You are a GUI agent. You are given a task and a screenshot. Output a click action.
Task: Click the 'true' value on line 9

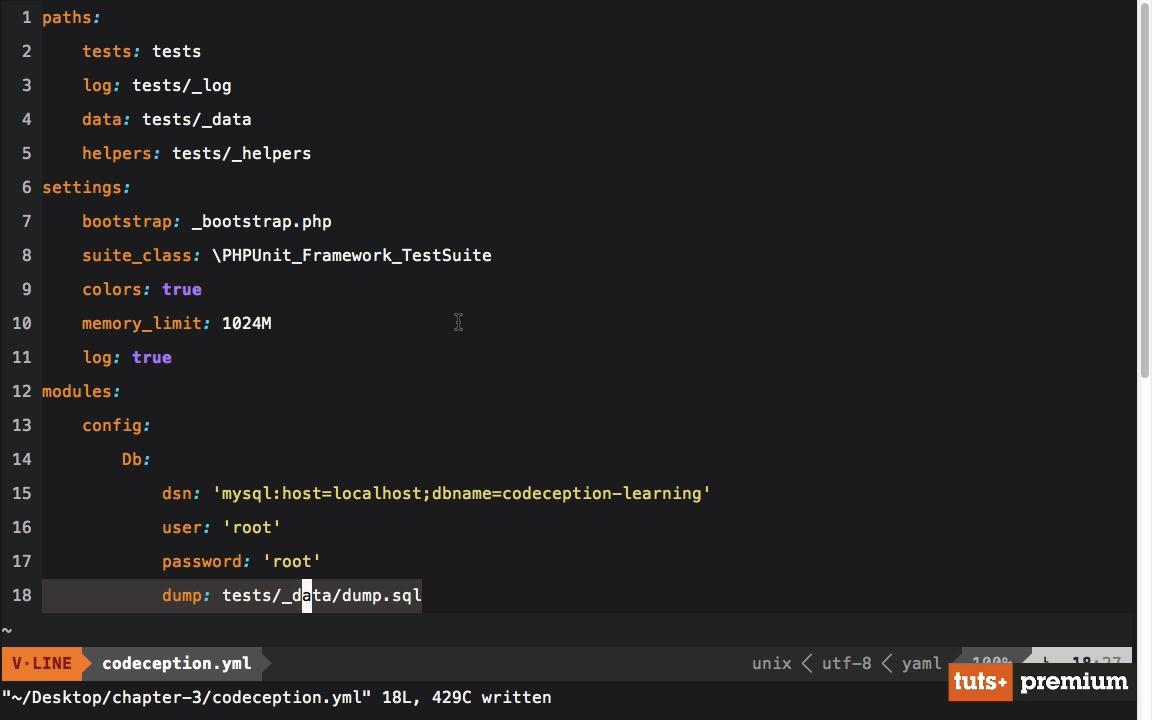[181, 289]
